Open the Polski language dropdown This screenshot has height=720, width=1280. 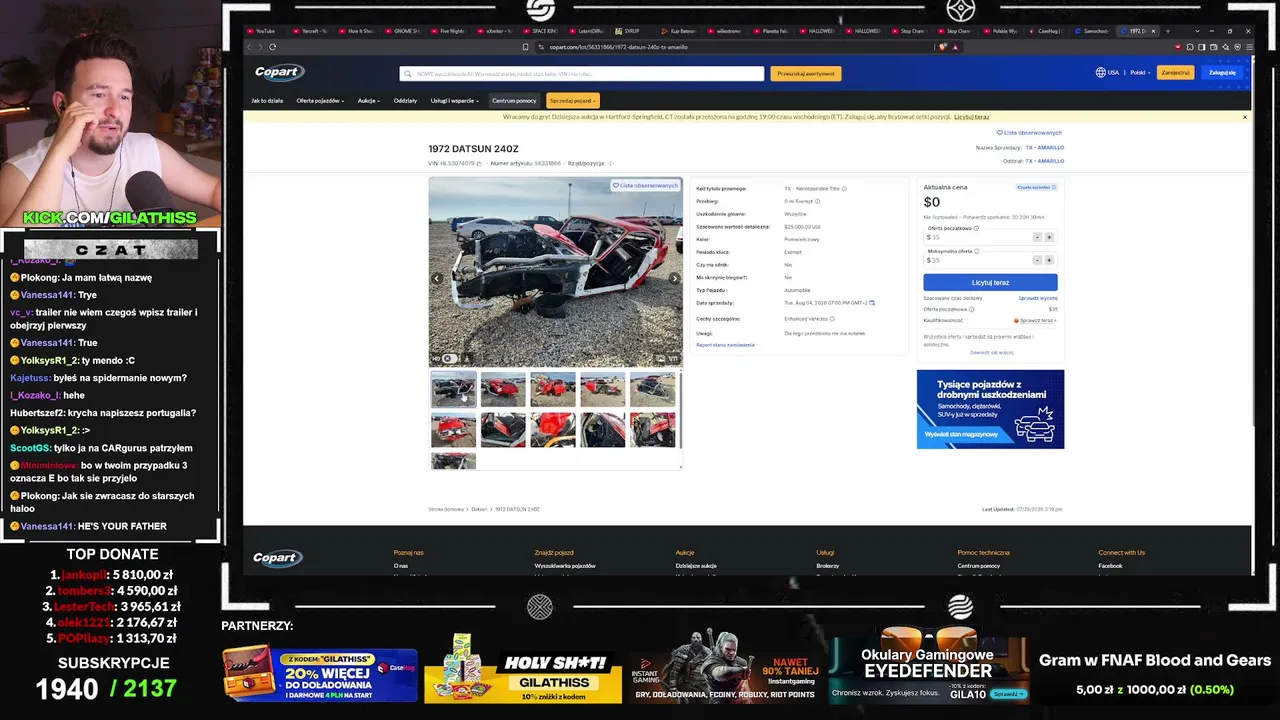coord(1140,72)
